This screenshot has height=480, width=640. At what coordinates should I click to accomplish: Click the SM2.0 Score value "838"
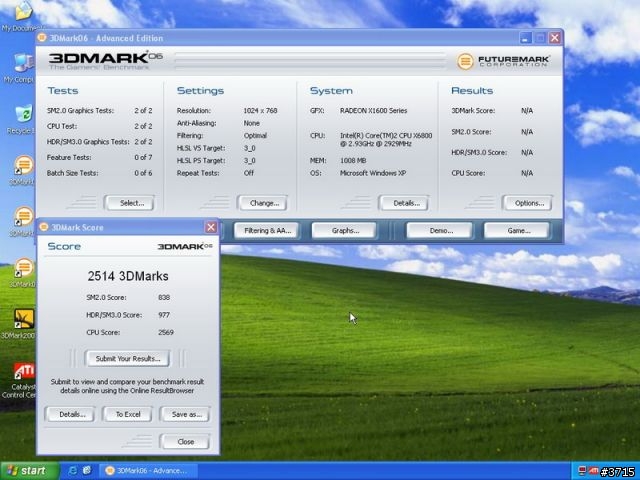164,297
